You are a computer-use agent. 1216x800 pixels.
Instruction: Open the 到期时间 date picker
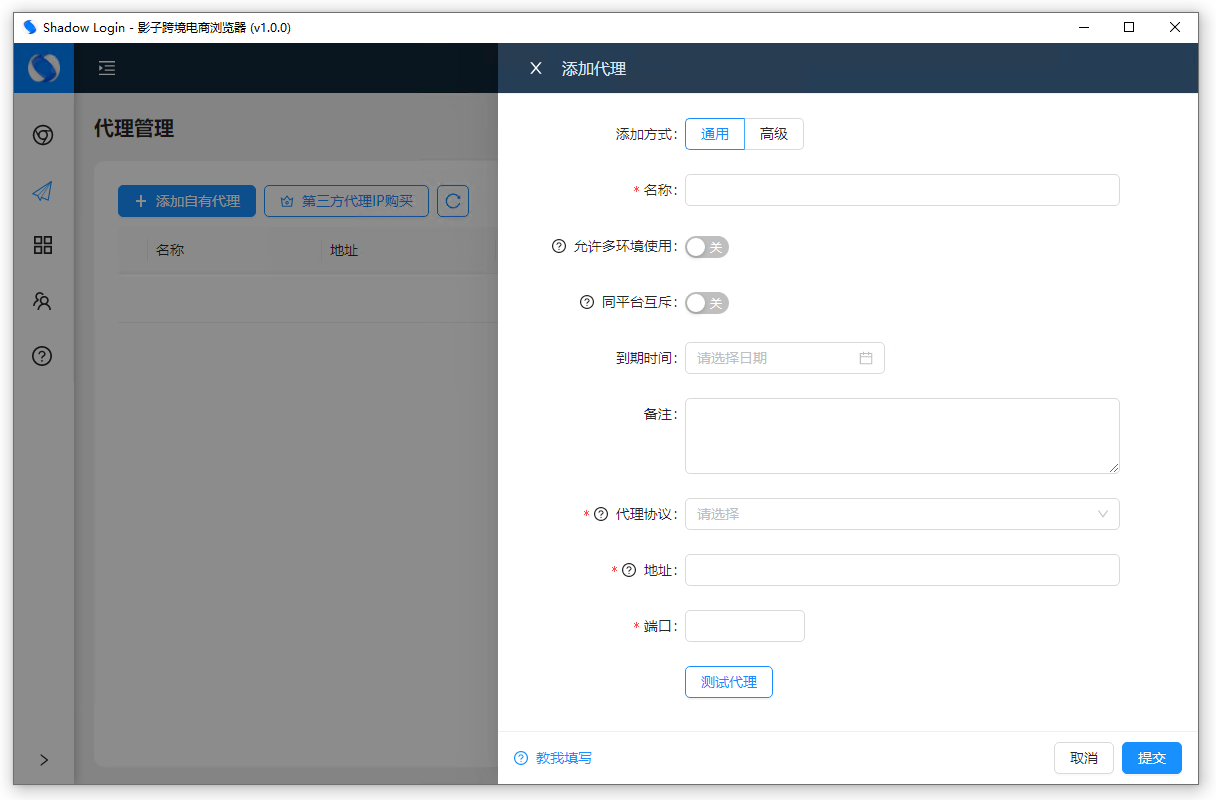[784, 357]
